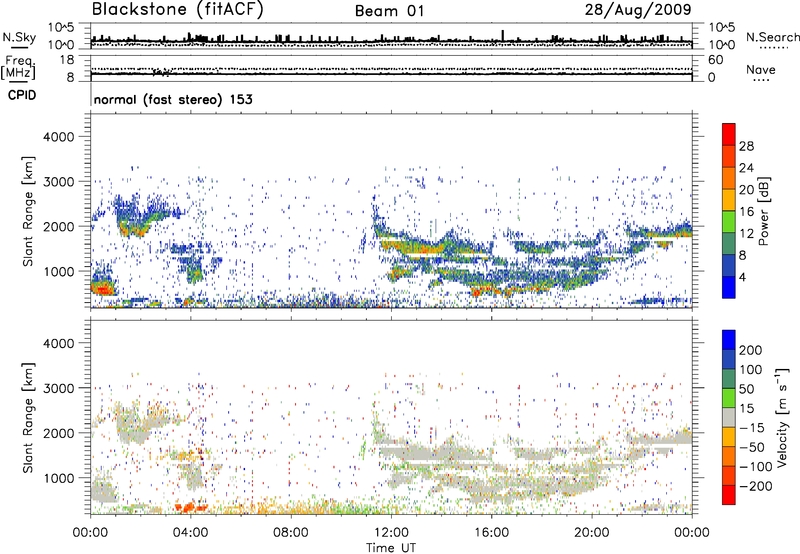
Task: Click the red bottom segment of Velocity bar
Action: (729, 495)
